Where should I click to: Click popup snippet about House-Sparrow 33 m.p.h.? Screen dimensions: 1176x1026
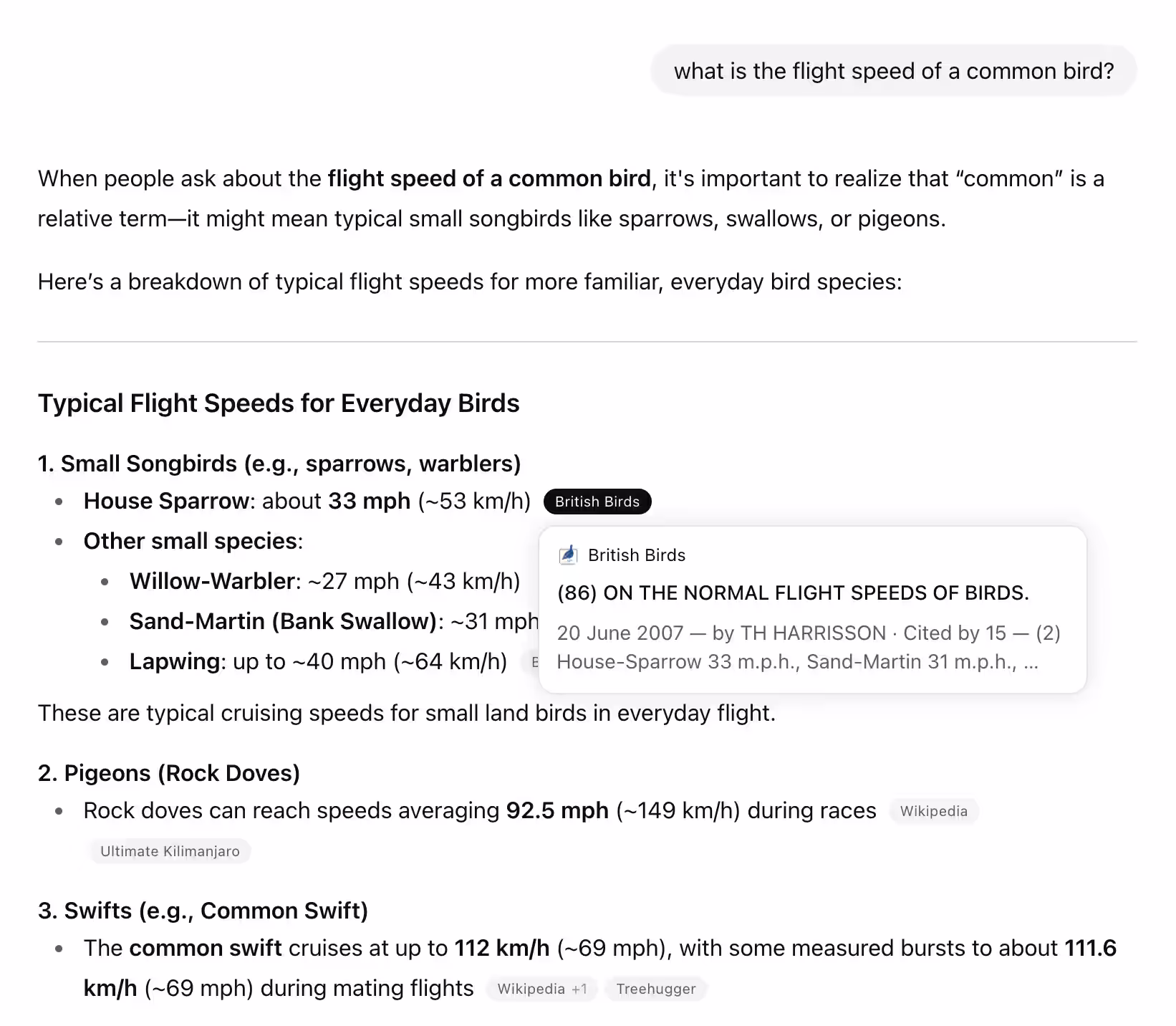tap(797, 661)
